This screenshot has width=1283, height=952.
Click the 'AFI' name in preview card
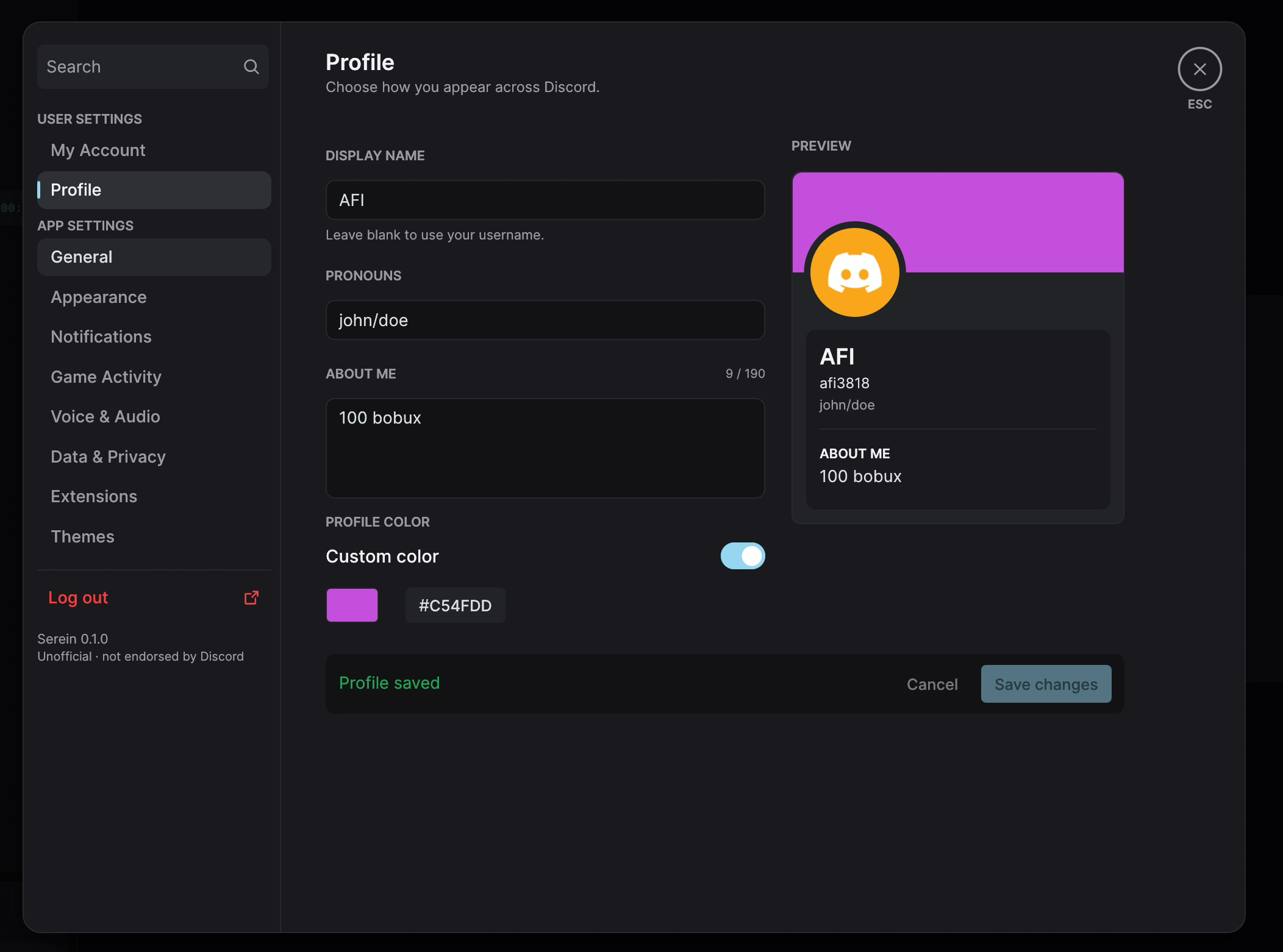tap(837, 357)
